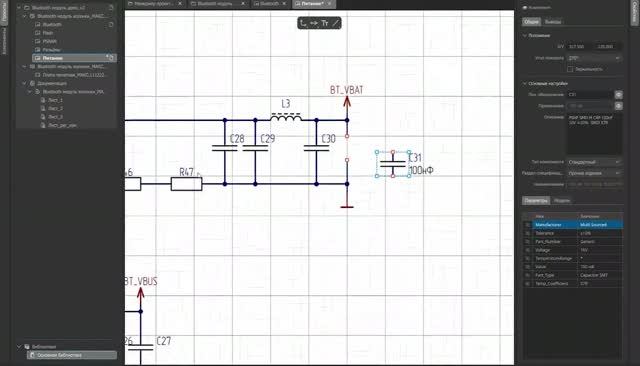Collapse the Положение section in properties
640x366 pixels.
click(x=525, y=35)
